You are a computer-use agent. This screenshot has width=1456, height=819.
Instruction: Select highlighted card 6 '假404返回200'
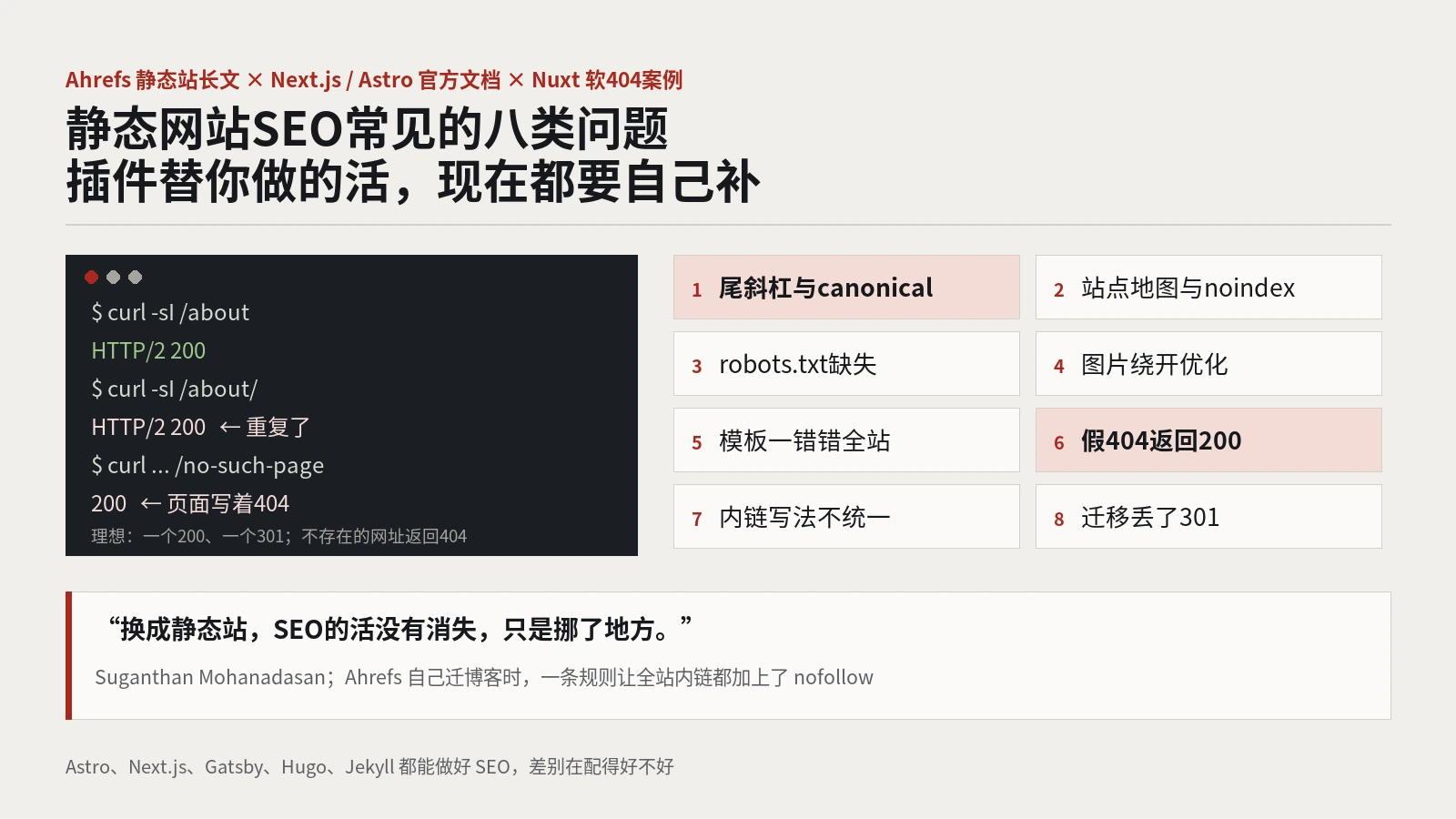coord(1208,440)
